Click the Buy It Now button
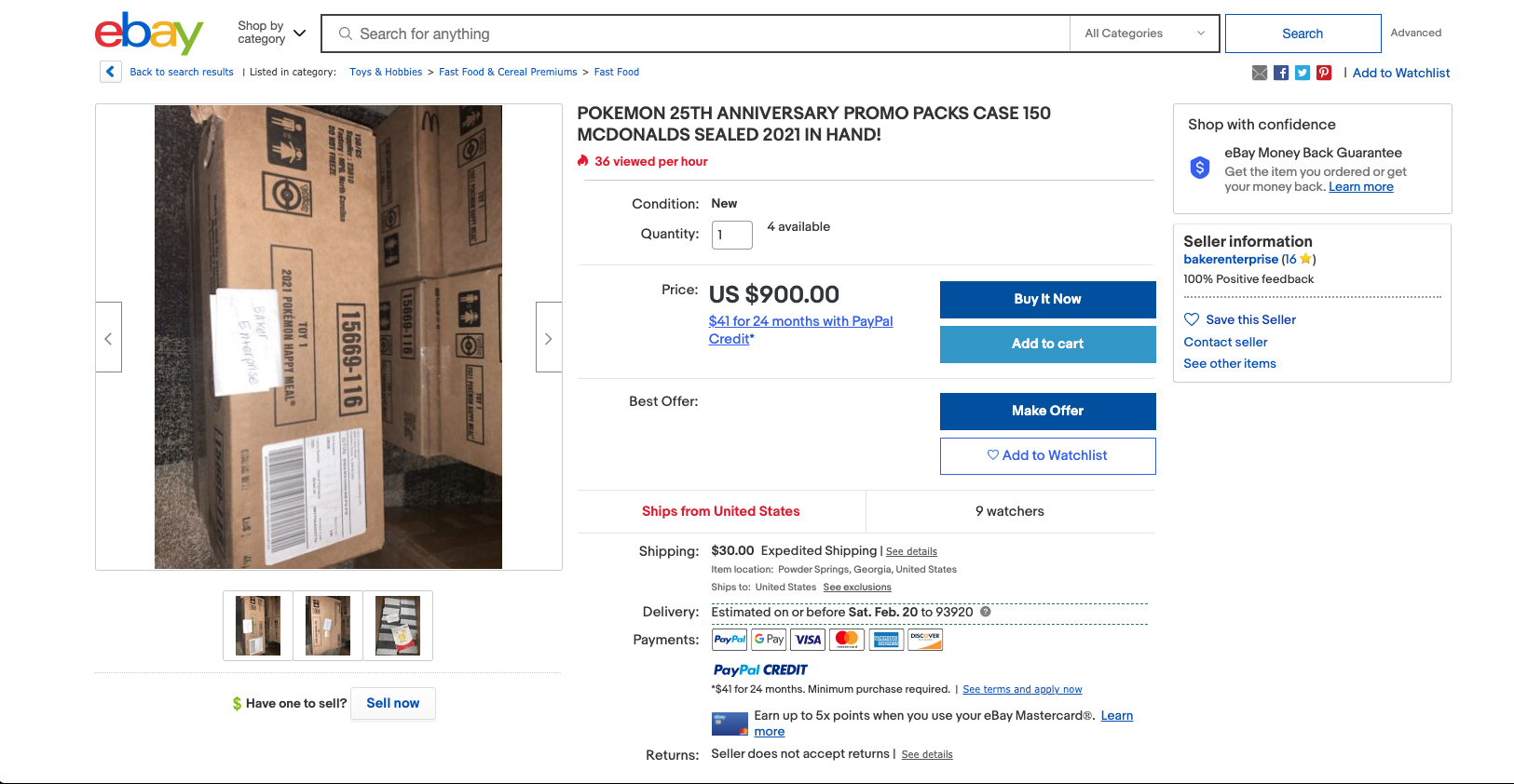The width and height of the screenshot is (1514, 784). 1047,299
